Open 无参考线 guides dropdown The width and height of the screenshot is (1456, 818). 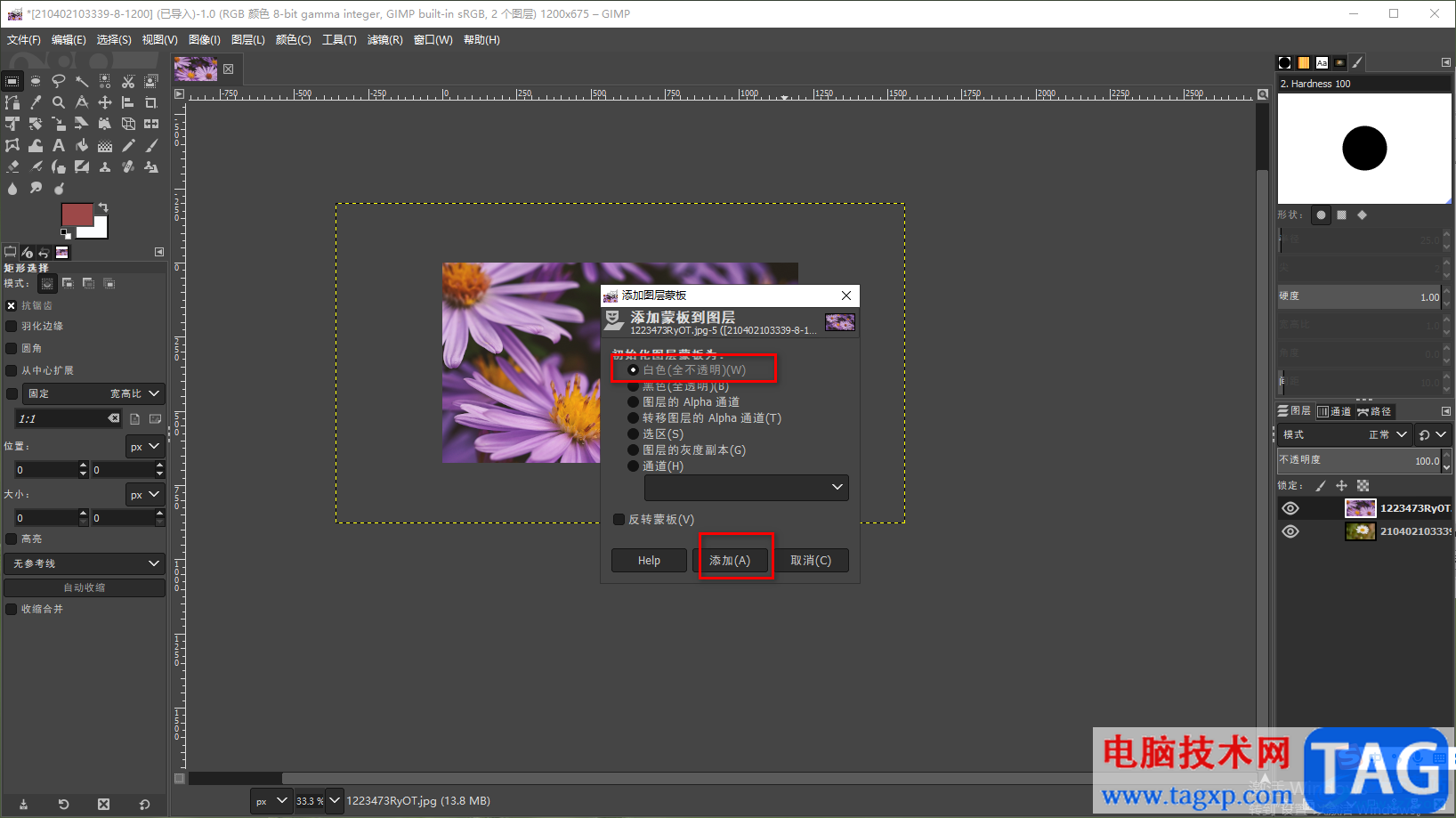point(85,563)
